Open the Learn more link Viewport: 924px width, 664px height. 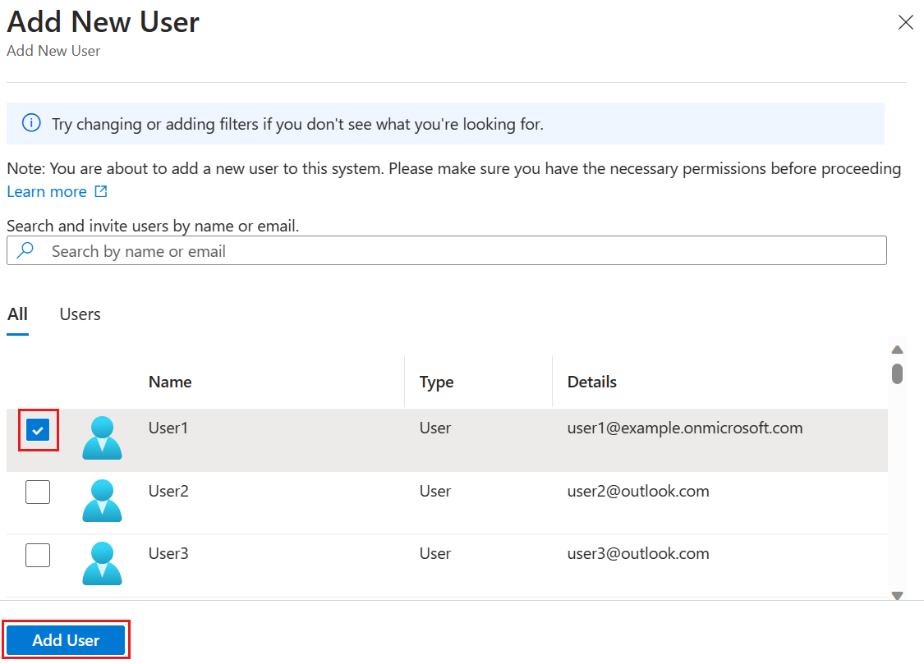pyautogui.click(x=47, y=192)
